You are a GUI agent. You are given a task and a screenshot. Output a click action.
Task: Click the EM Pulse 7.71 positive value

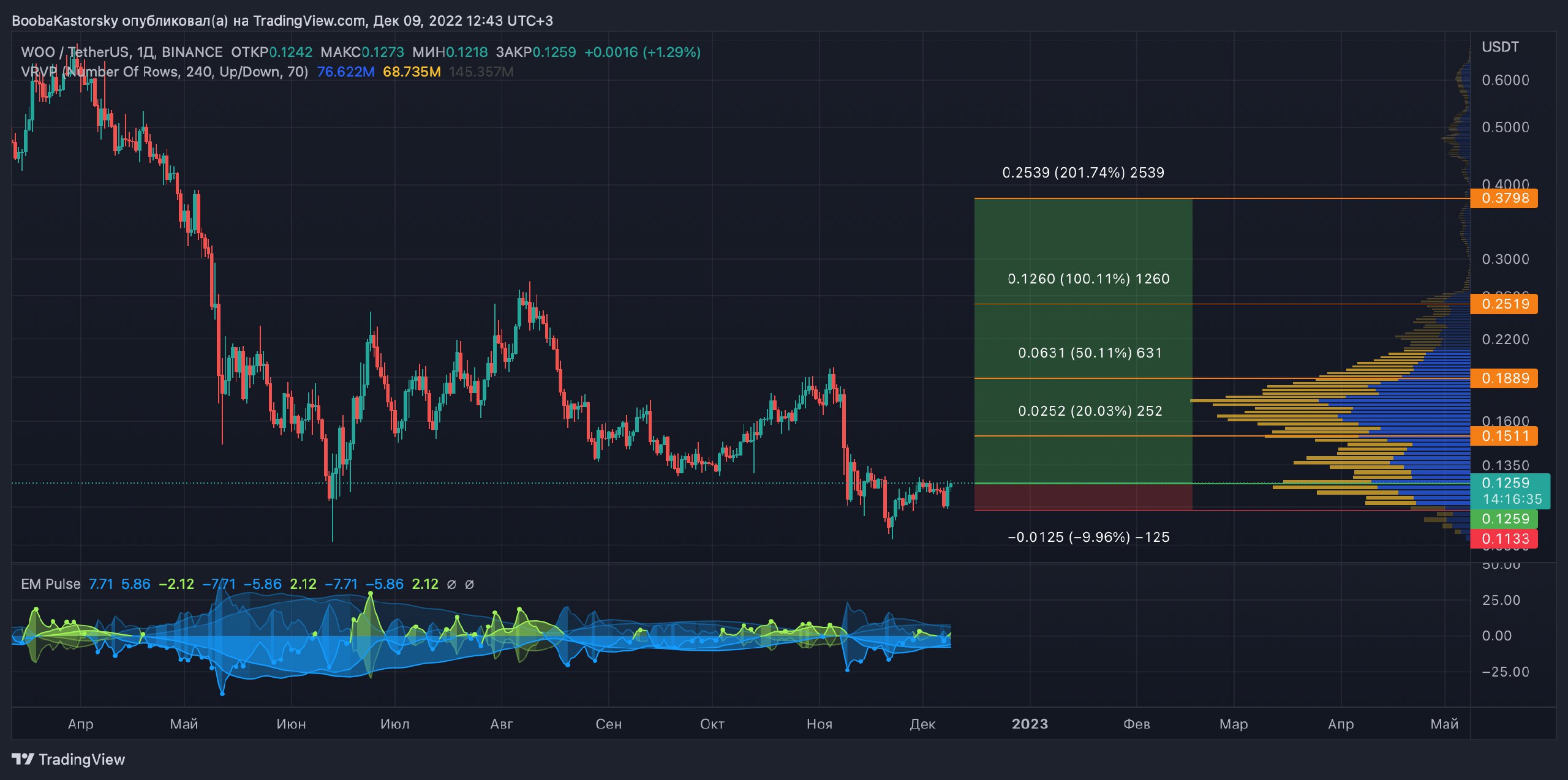(x=101, y=584)
